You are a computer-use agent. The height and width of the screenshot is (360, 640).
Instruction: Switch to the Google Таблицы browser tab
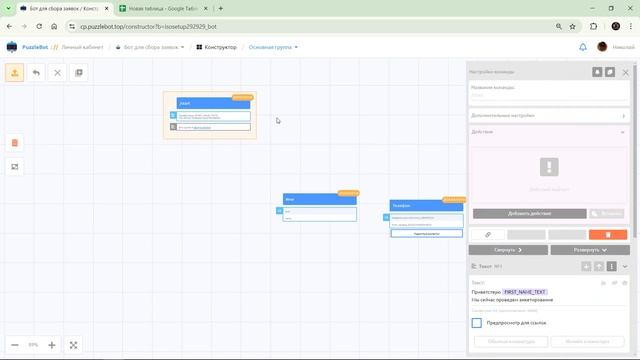[x=163, y=8]
